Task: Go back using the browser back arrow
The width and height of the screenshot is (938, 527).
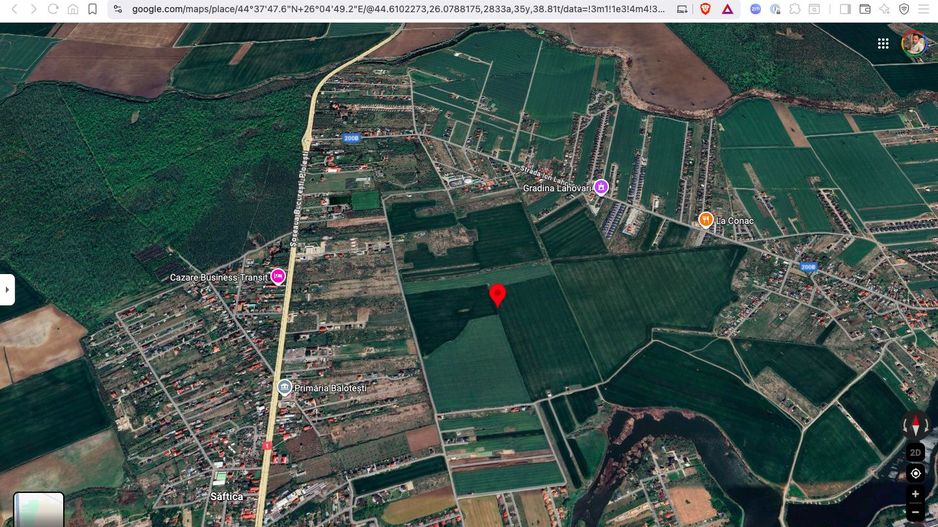Action: click(x=15, y=9)
